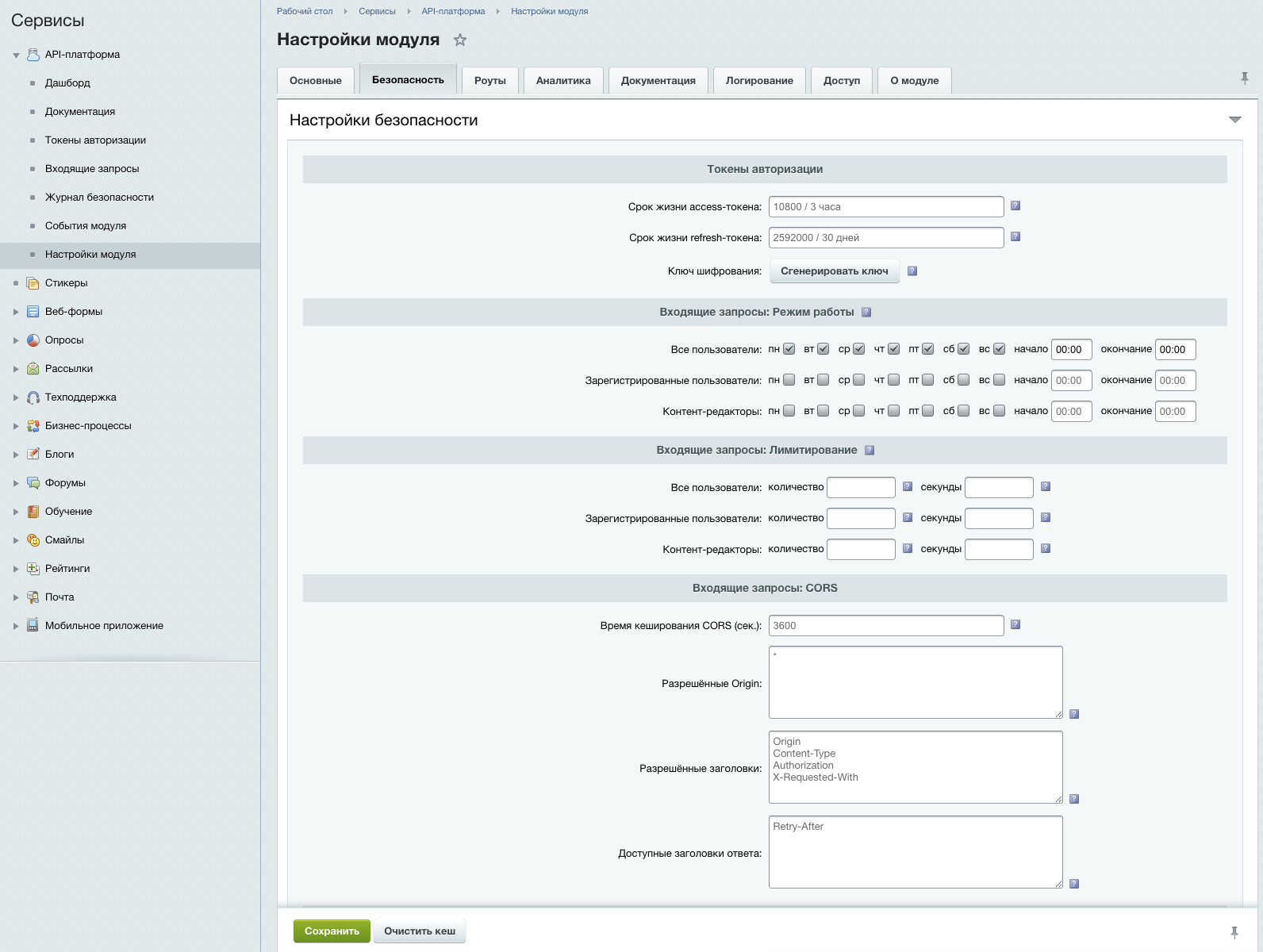Open help hint for refresh-token lifetime
Image resolution: width=1263 pixels, height=952 pixels.
coord(1015,237)
